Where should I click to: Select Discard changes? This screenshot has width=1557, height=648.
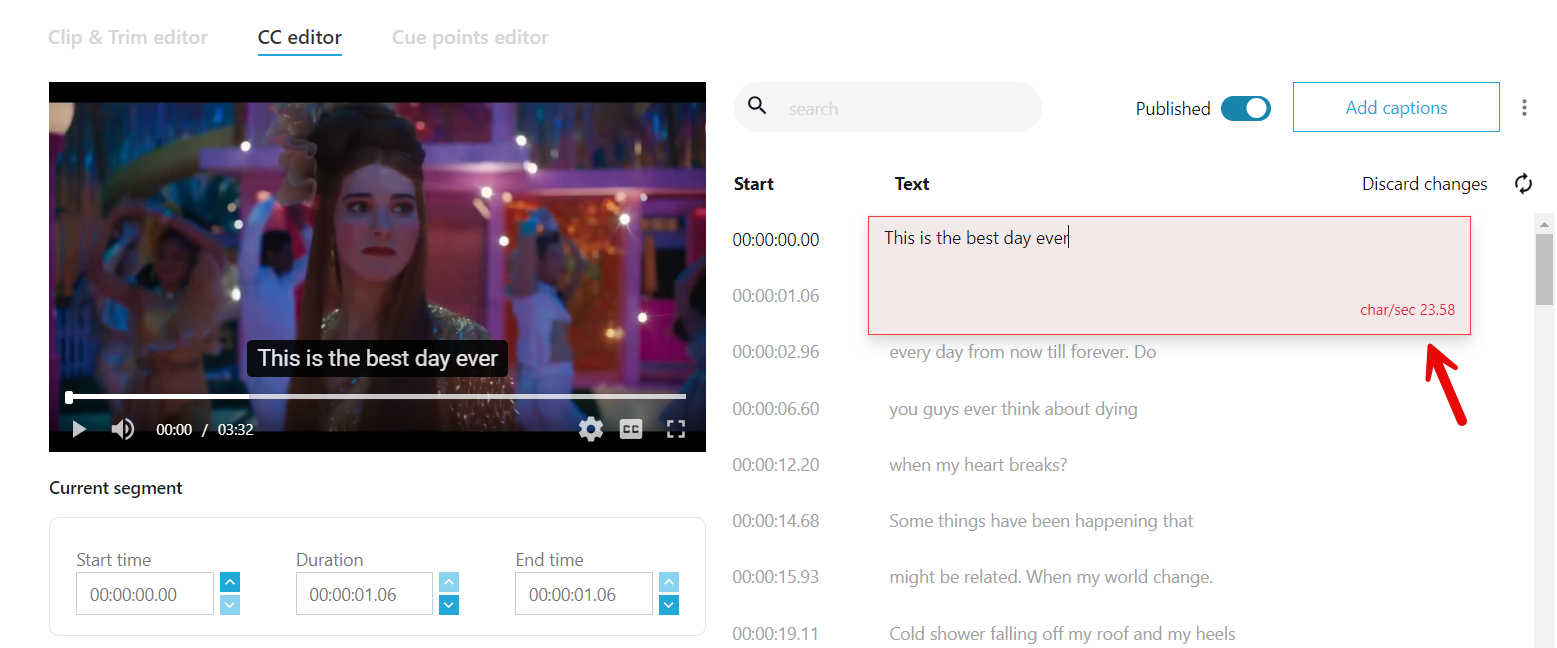click(x=1424, y=184)
